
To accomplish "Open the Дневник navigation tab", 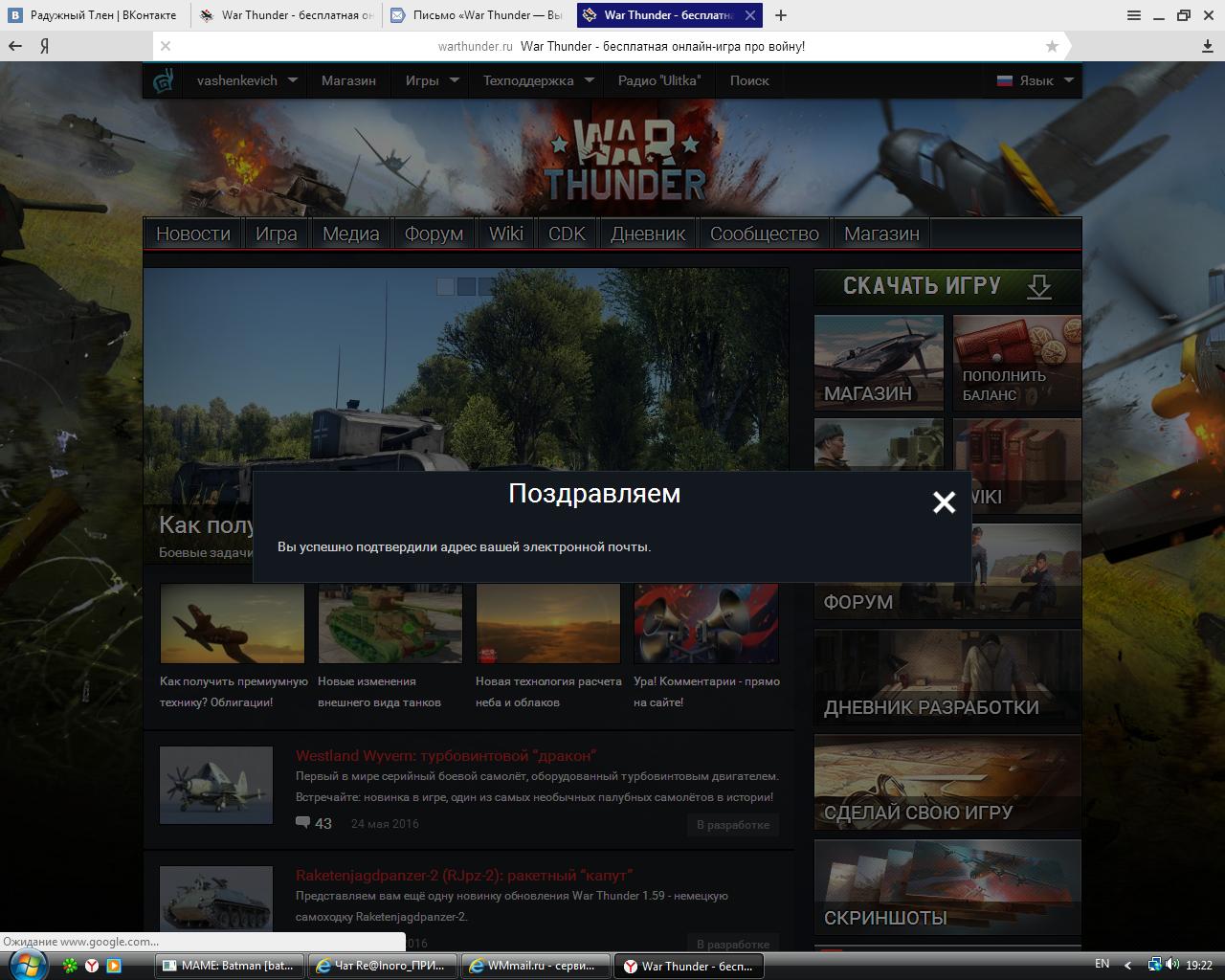I will [648, 234].
